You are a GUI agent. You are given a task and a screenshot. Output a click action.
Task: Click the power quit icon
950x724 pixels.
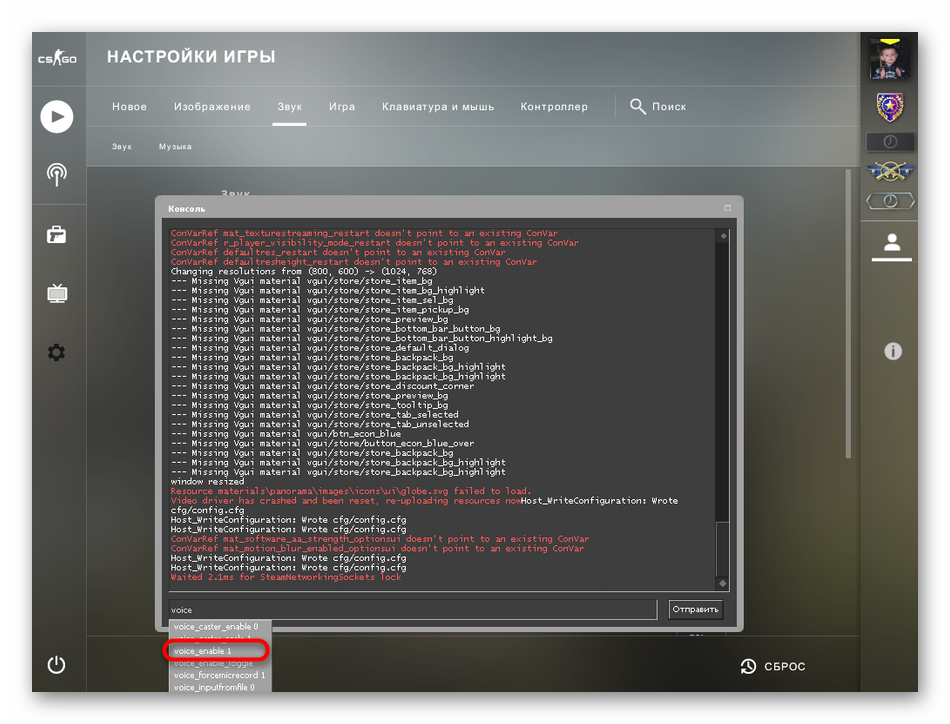[x=57, y=665]
